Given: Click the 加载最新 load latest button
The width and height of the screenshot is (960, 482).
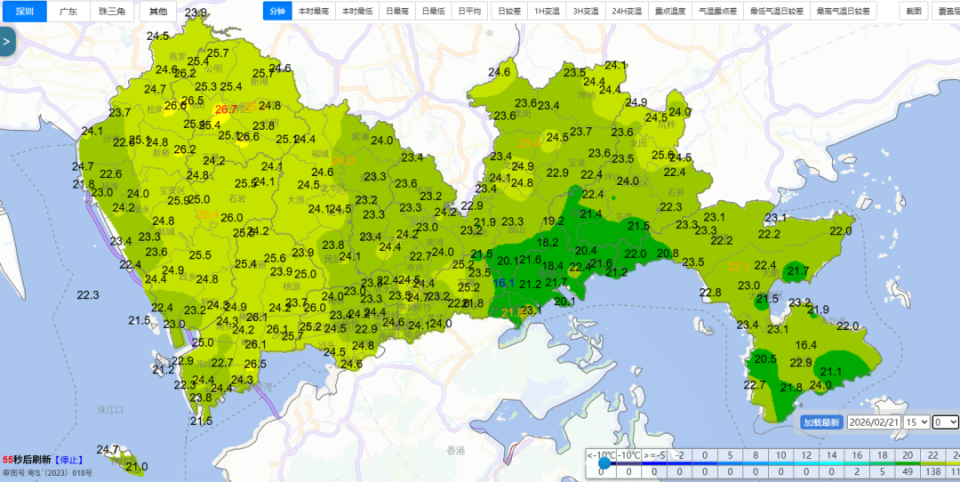Looking at the screenshot, I should tap(822, 422).
